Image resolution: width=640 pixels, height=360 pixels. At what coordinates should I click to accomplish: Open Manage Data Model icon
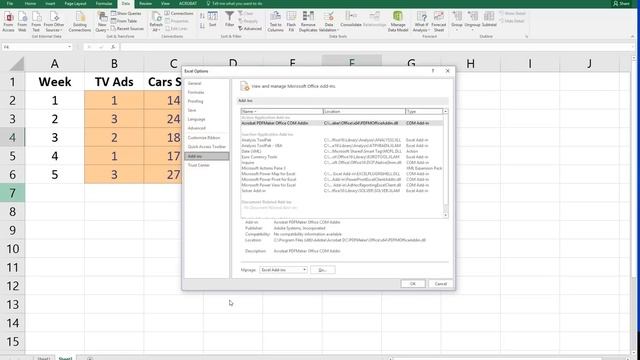(x=398, y=21)
